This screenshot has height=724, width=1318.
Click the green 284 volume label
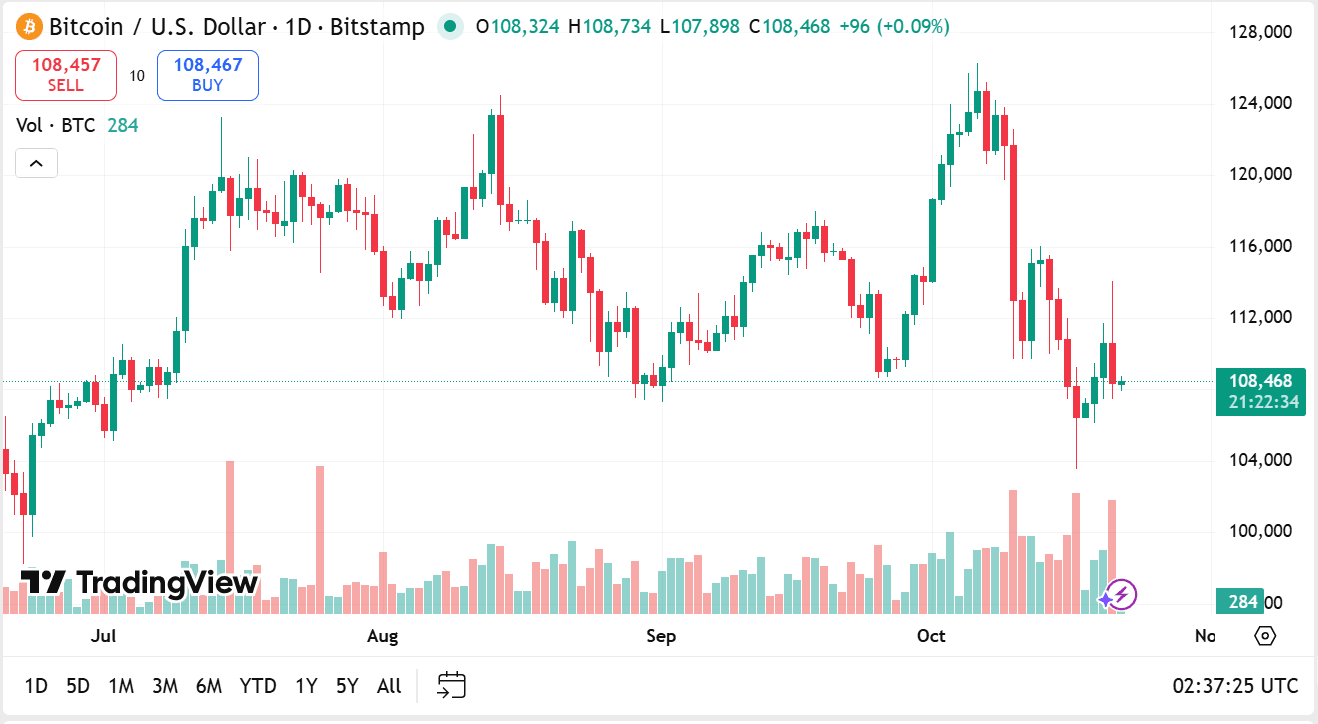(x=1240, y=602)
